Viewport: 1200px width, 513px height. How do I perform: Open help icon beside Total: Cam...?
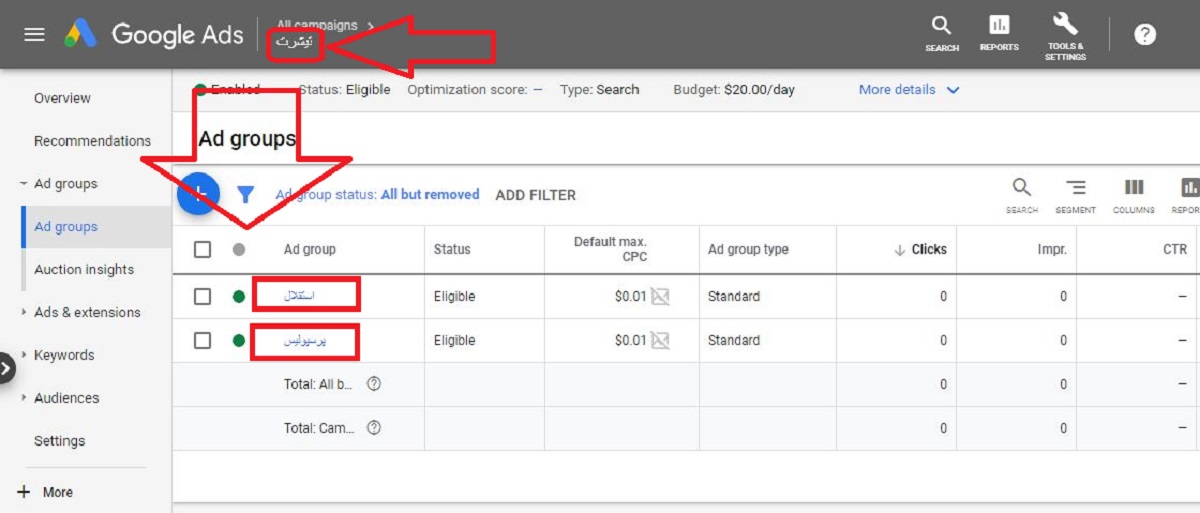[374, 428]
